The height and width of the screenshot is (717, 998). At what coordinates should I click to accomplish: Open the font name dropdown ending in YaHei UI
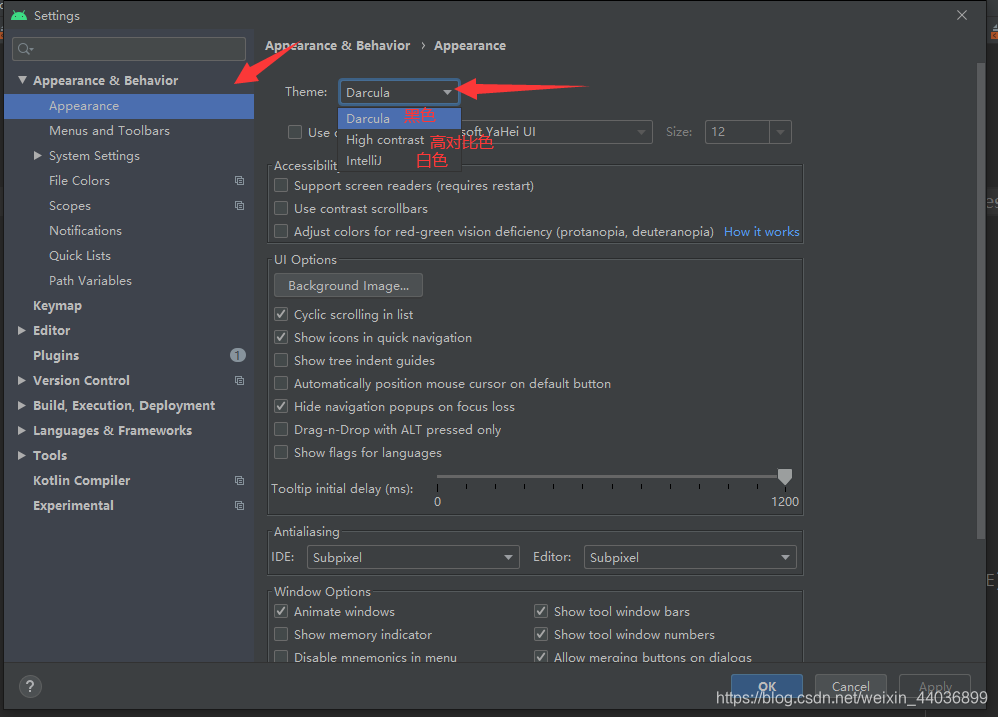(x=557, y=132)
